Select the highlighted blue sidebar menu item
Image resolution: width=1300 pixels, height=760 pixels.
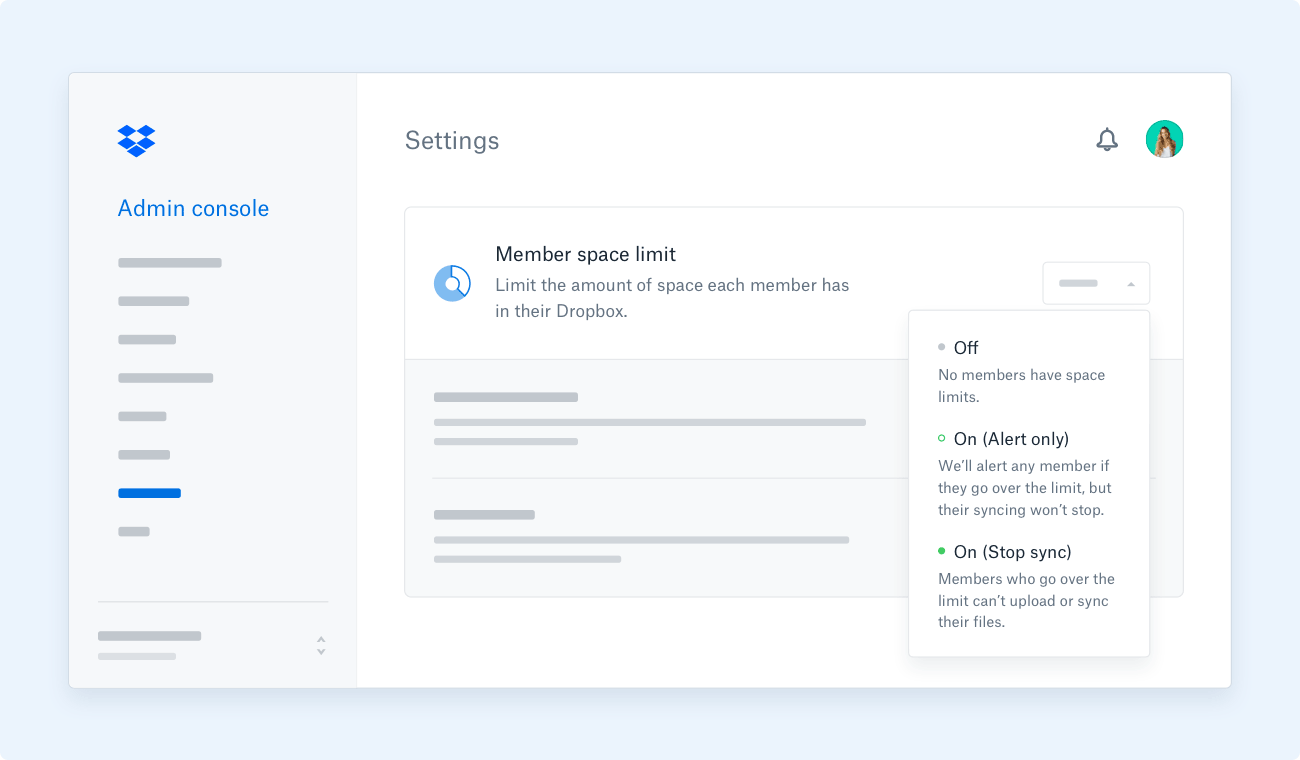tap(149, 493)
